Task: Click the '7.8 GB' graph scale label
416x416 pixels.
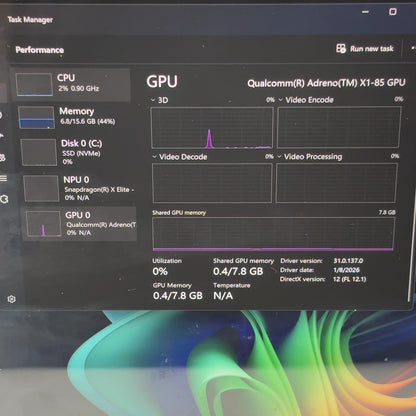Action: (x=387, y=212)
